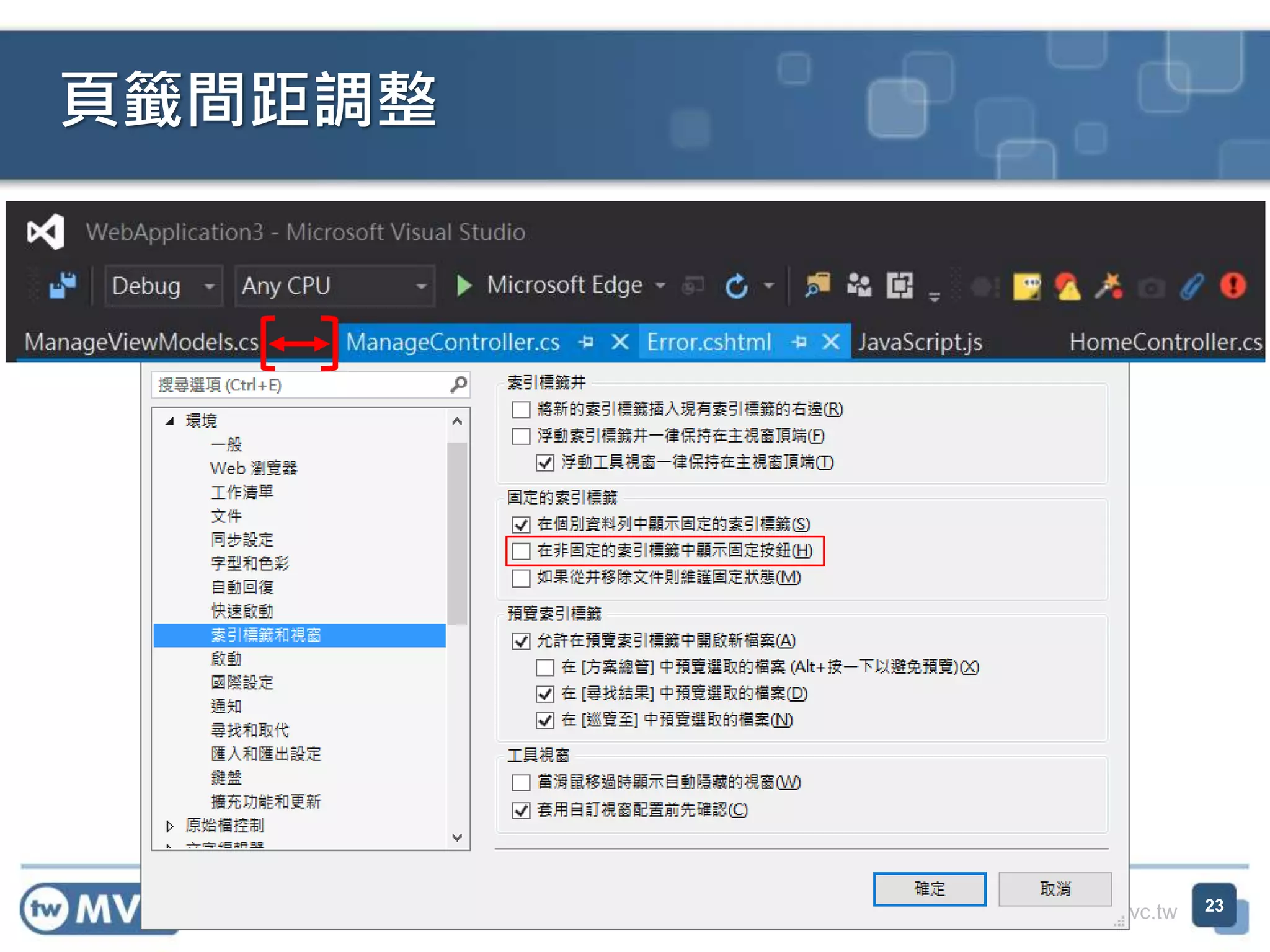Screen dimensions: 1270x952
Task: Click the search magnifier icon in options
Action: pyautogui.click(x=458, y=385)
